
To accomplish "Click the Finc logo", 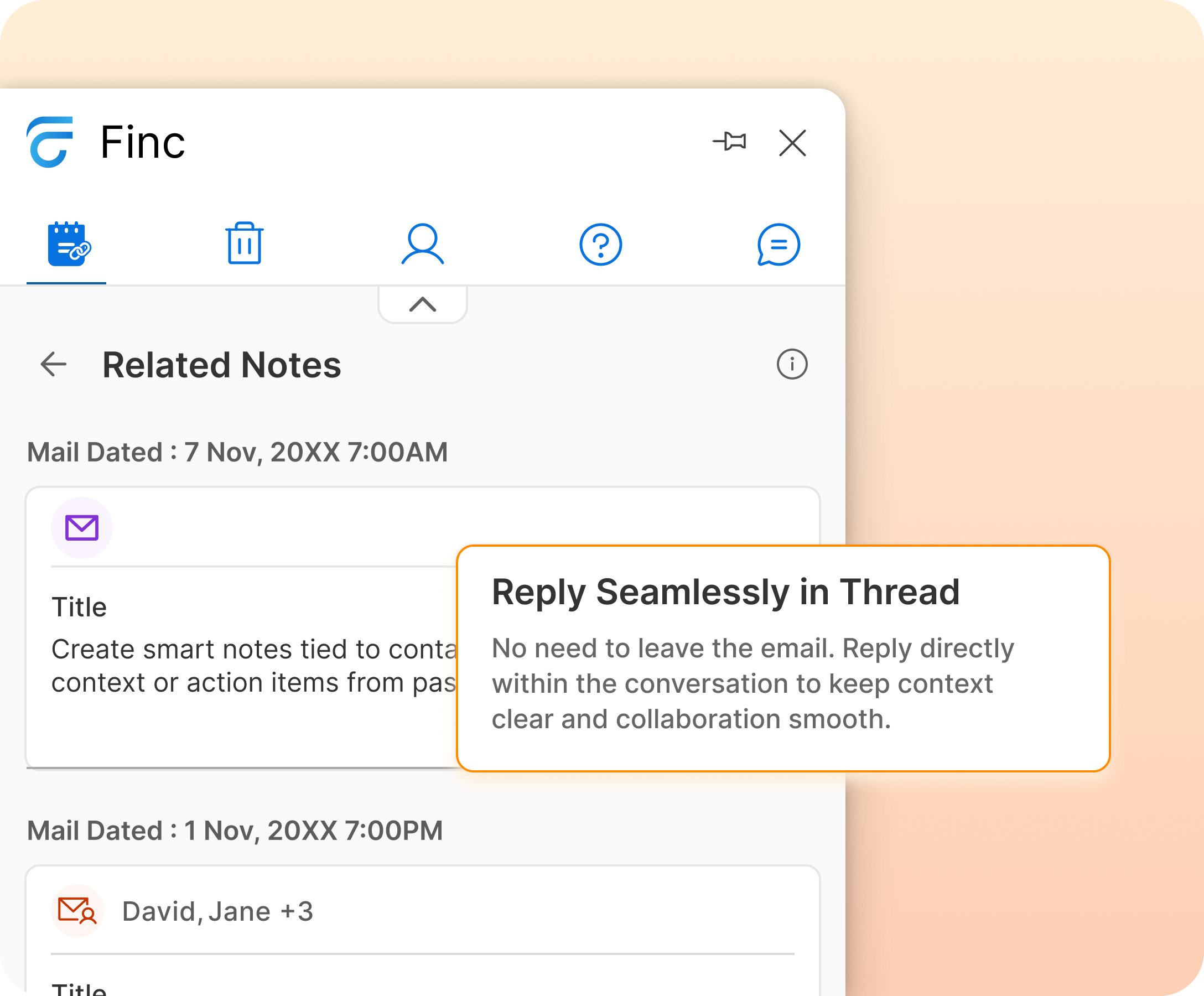I will tap(50, 142).
